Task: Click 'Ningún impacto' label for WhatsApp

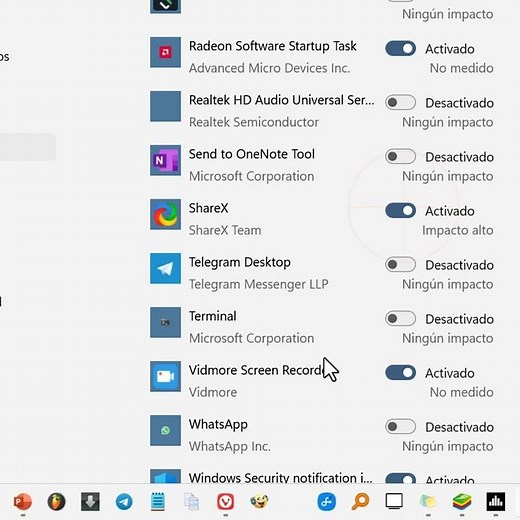Action: tap(448, 447)
